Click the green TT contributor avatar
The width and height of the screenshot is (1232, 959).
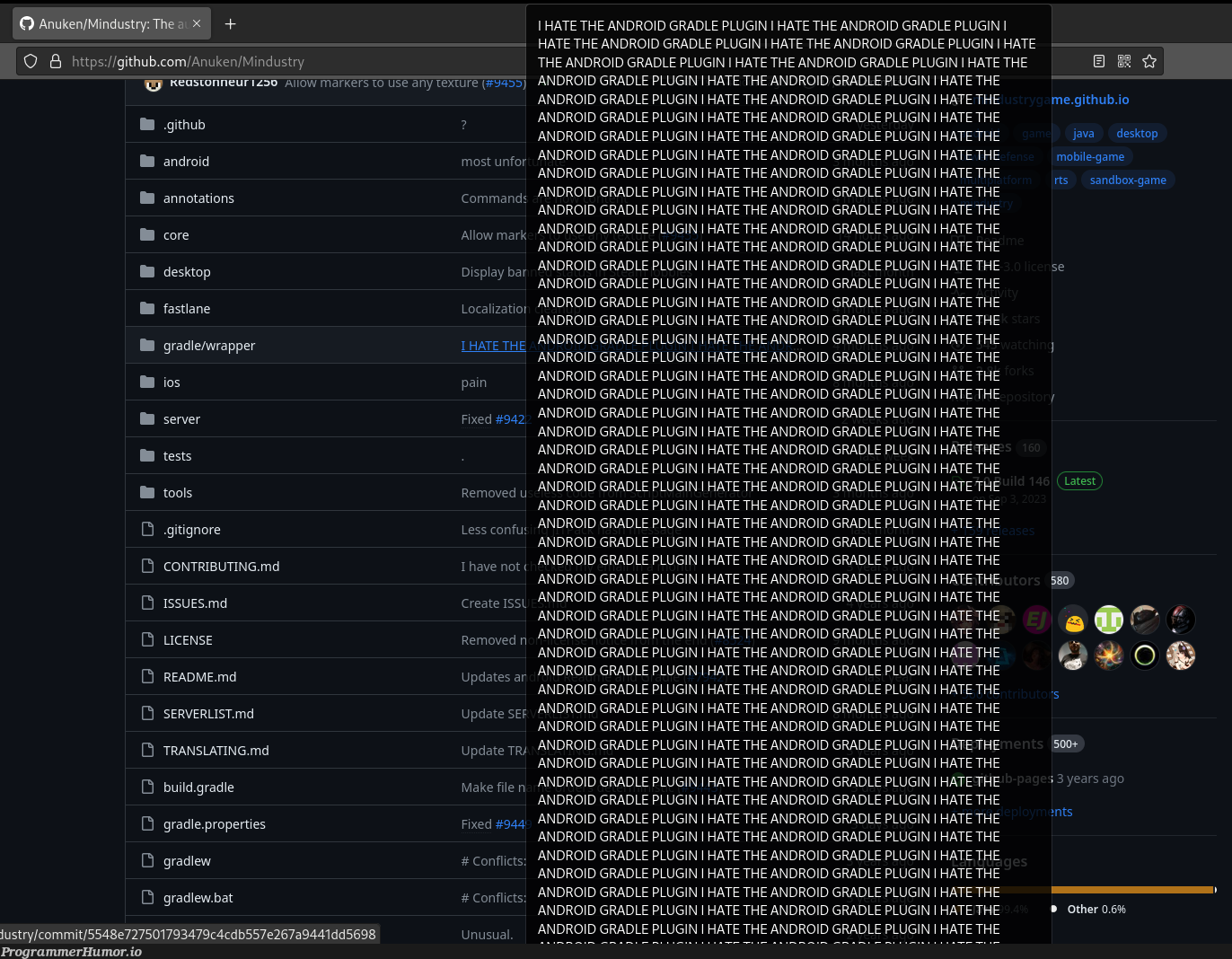pyautogui.click(x=1109, y=620)
